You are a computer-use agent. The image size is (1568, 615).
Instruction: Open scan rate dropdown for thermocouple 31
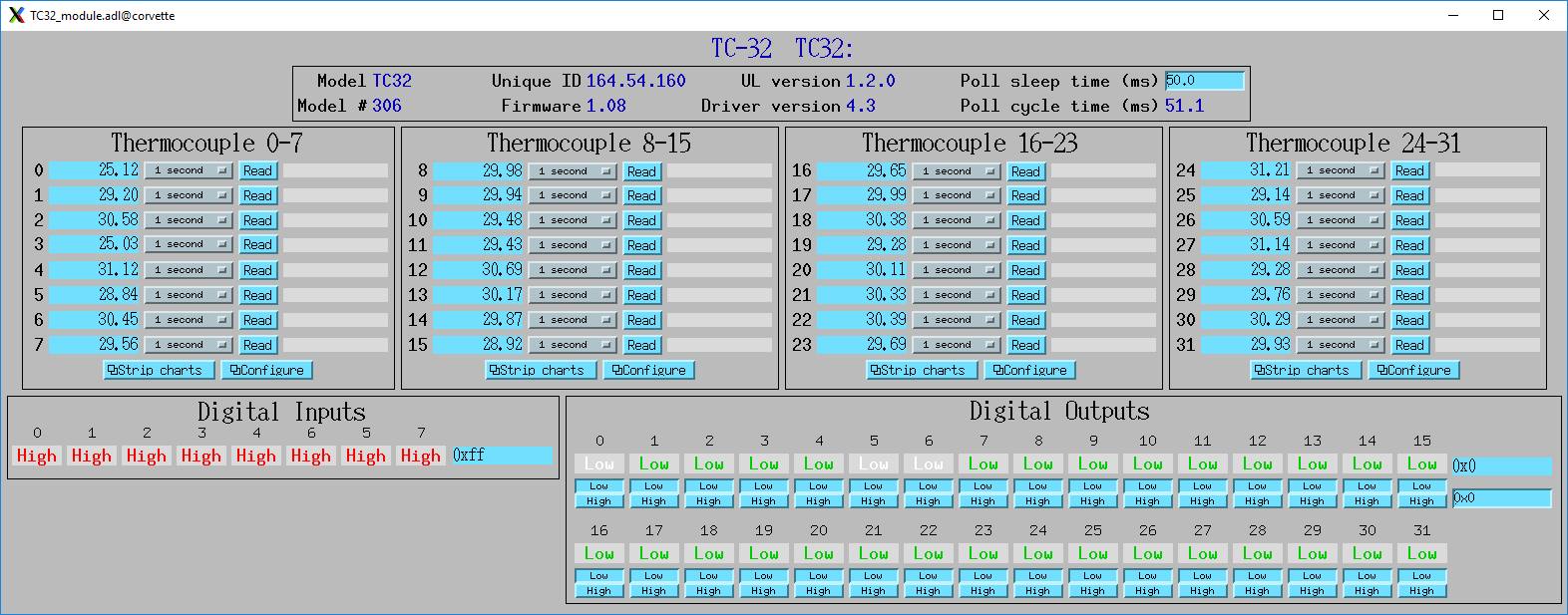tap(1341, 345)
